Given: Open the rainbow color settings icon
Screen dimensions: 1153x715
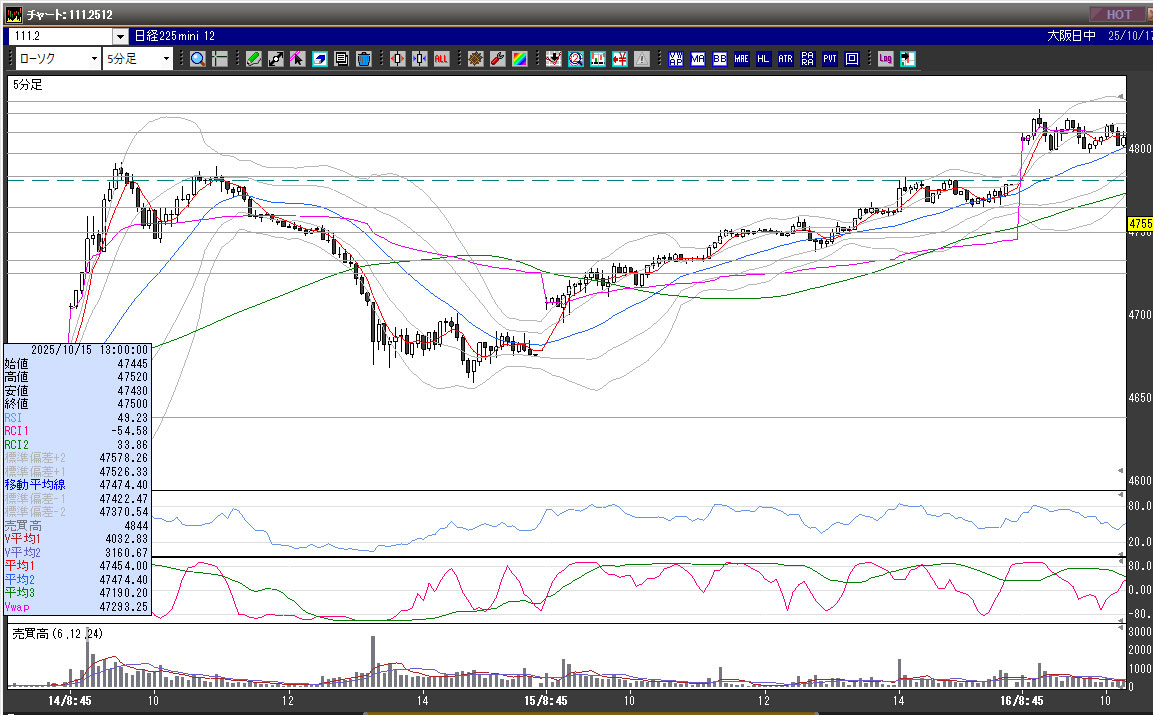Looking at the screenshot, I should [519, 59].
